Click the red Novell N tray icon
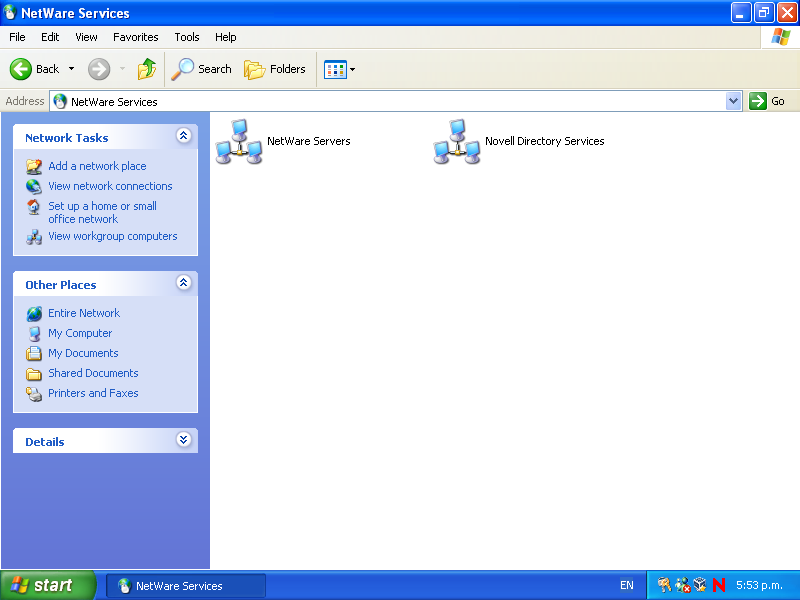This screenshot has width=800, height=600. coord(719,585)
